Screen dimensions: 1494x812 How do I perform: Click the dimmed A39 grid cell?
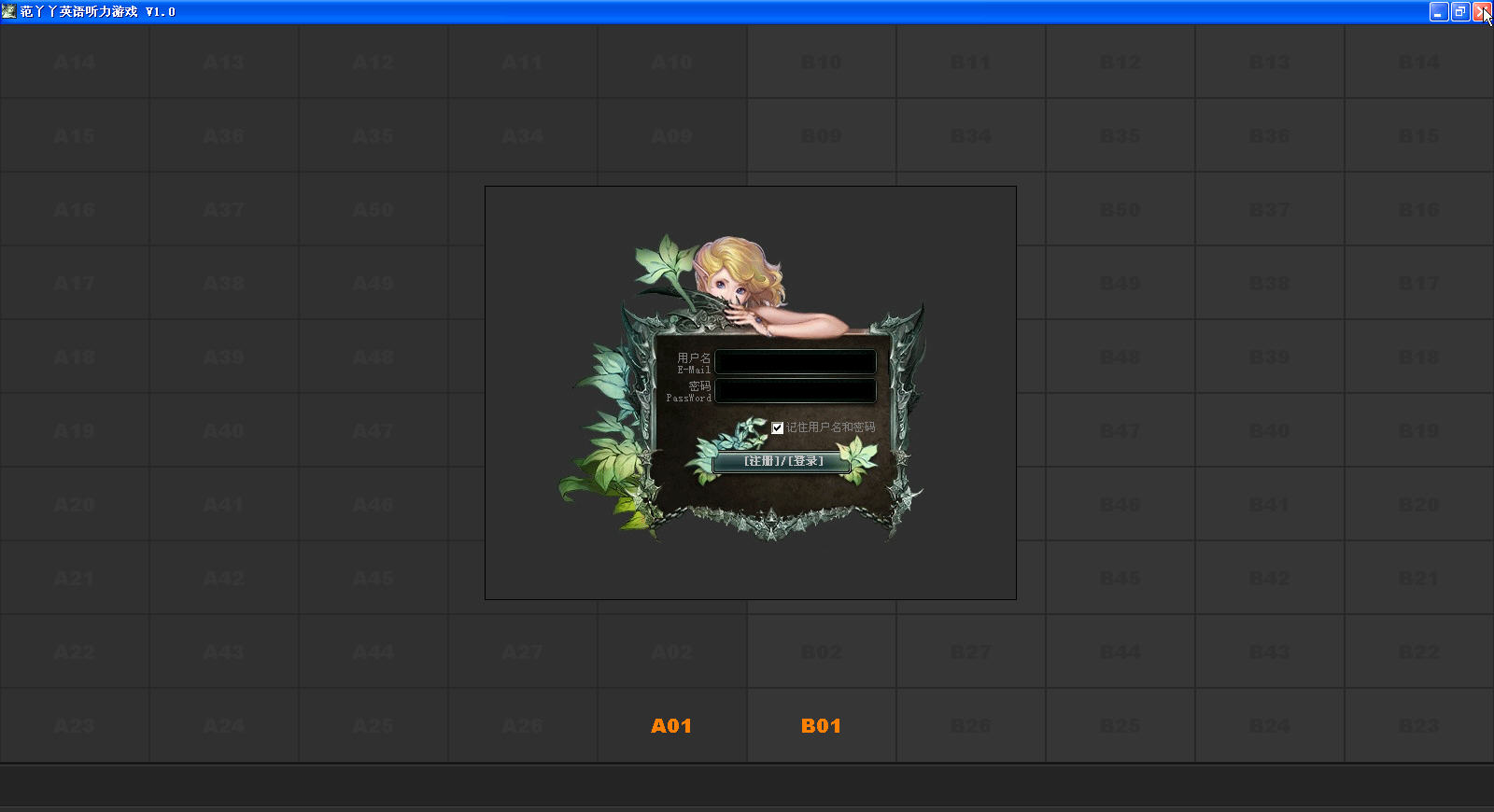point(224,357)
